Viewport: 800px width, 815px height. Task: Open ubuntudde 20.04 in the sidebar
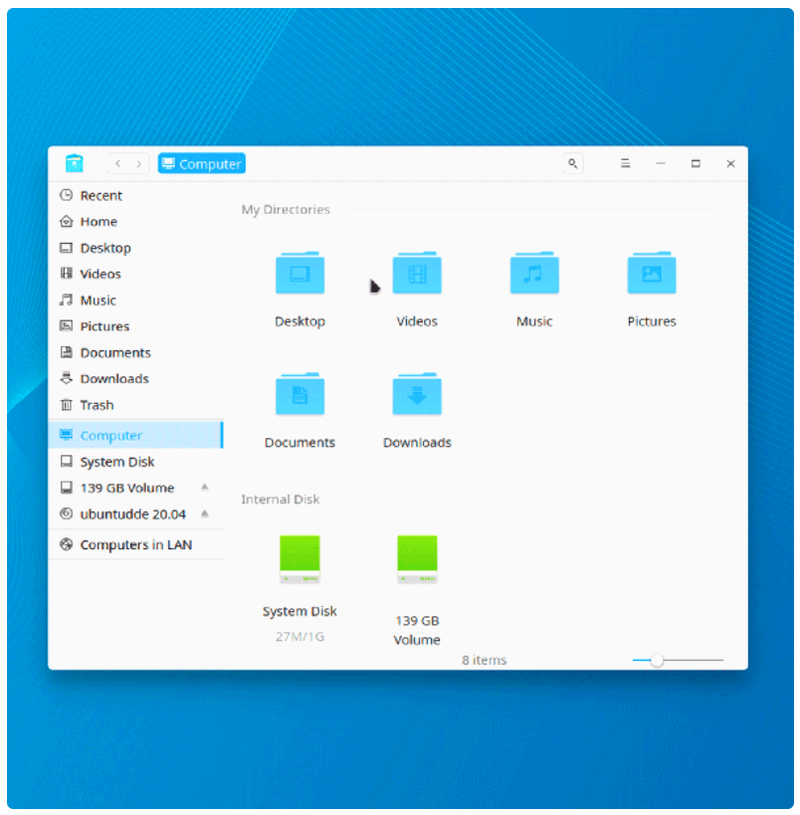pyautogui.click(x=136, y=514)
